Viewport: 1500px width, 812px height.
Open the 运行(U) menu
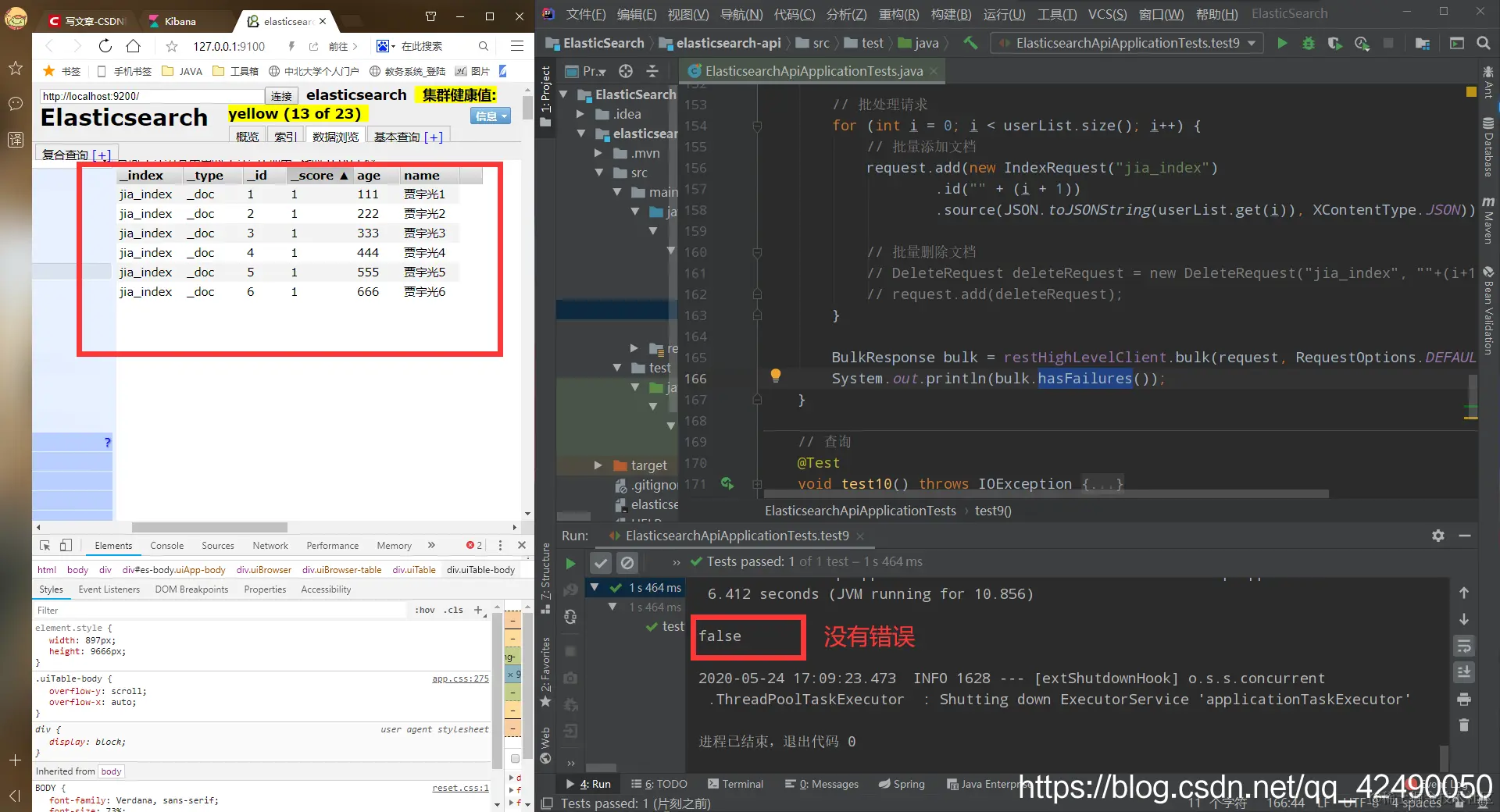click(1004, 14)
